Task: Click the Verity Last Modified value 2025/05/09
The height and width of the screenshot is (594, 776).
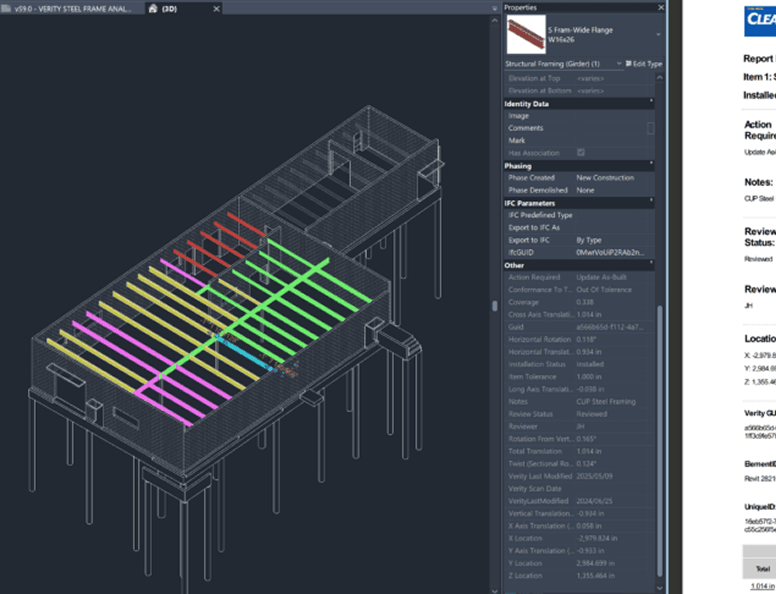Action: [594, 476]
